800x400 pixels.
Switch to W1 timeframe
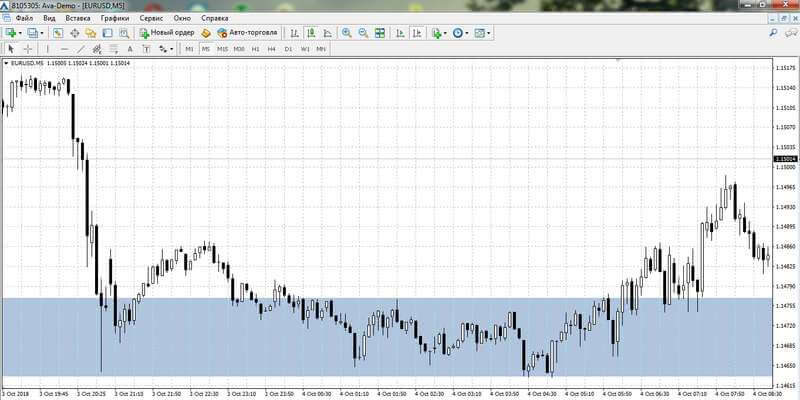pos(305,49)
